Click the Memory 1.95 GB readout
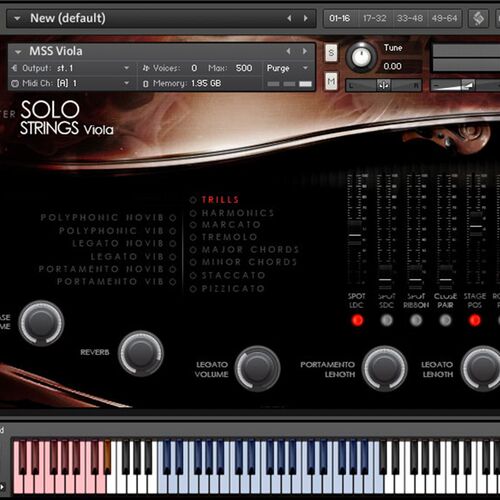The width and height of the screenshot is (500, 500). [206, 83]
